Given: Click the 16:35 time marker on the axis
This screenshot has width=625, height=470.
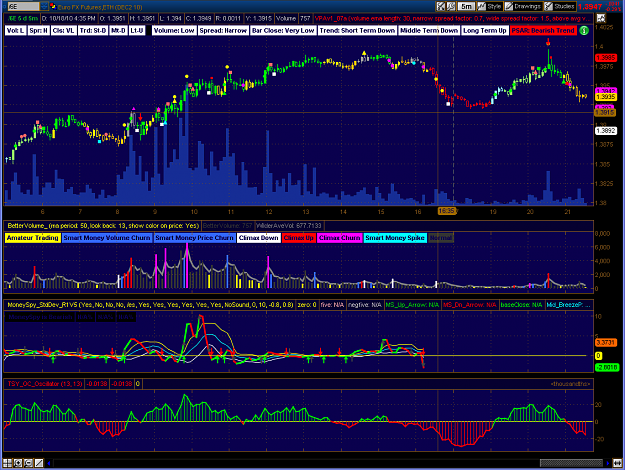Looking at the screenshot, I should [x=447, y=211].
